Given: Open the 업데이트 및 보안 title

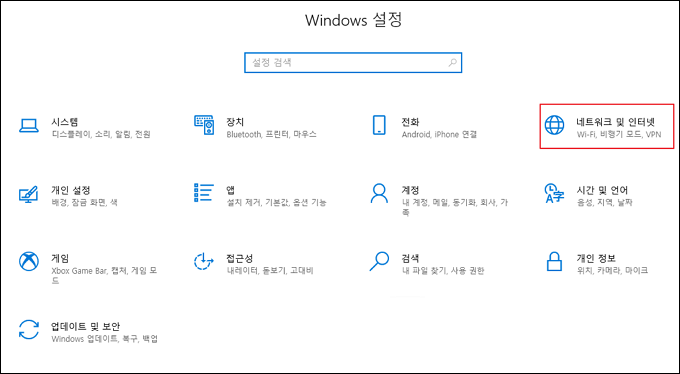Looking at the screenshot, I should 85,326.
